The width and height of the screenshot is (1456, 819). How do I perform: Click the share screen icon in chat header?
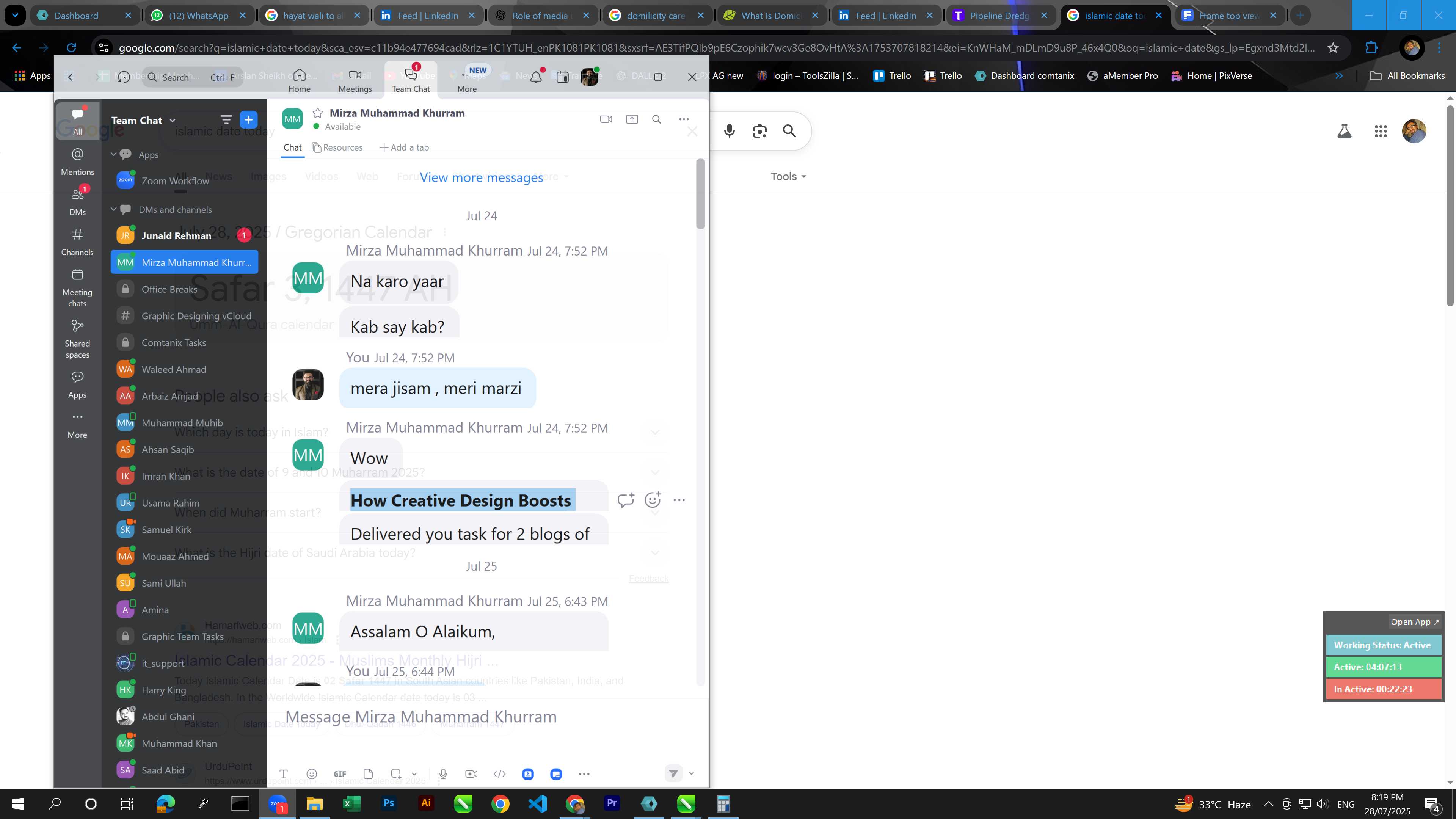(632, 119)
